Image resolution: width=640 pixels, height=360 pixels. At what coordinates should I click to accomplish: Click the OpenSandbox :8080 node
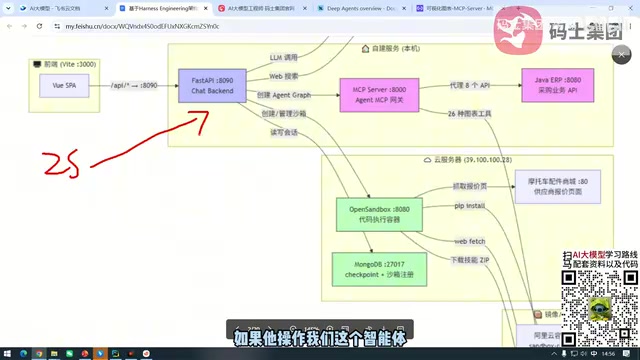click(x=379, y=215)
